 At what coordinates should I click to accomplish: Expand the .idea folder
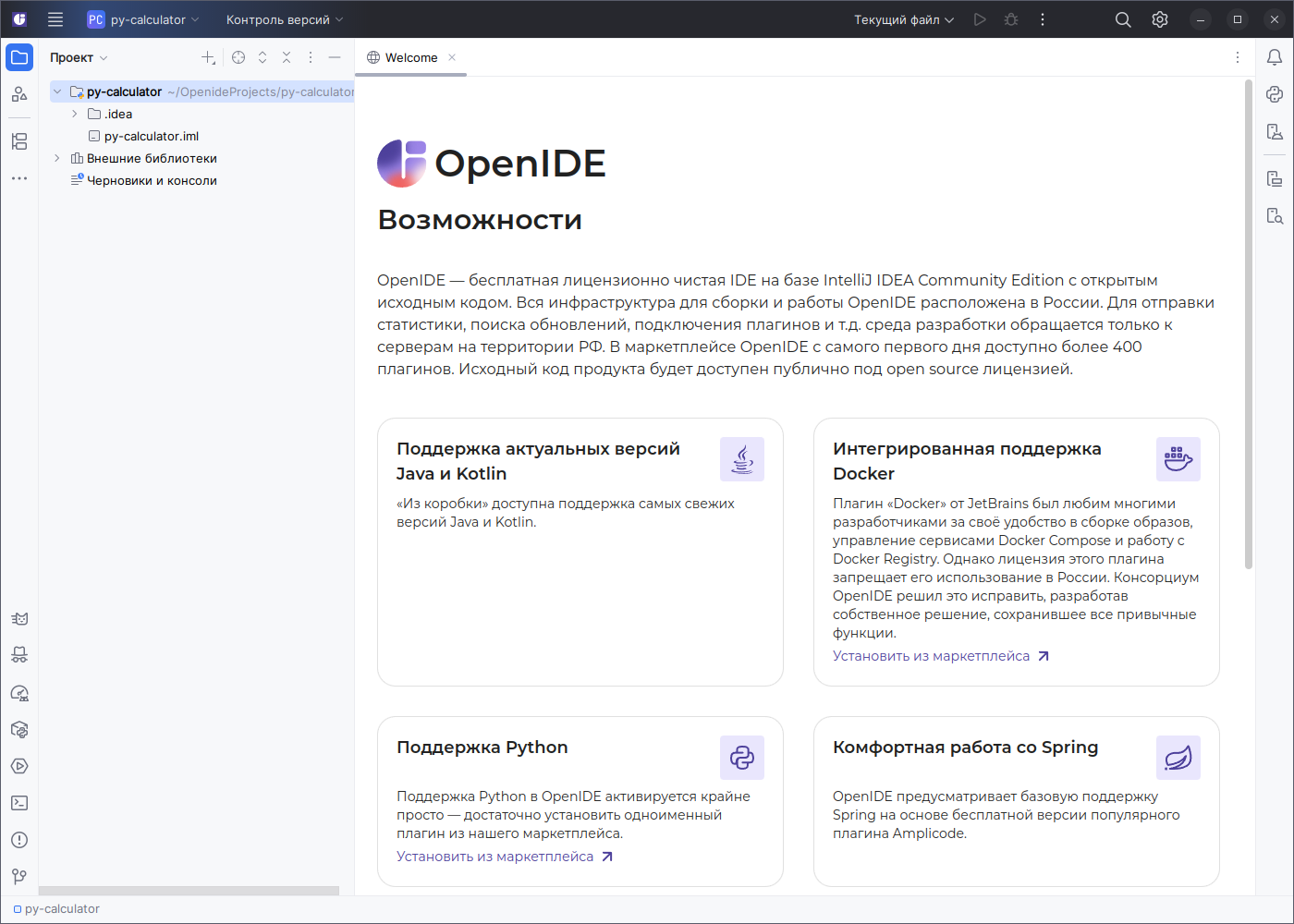point(75,114)
